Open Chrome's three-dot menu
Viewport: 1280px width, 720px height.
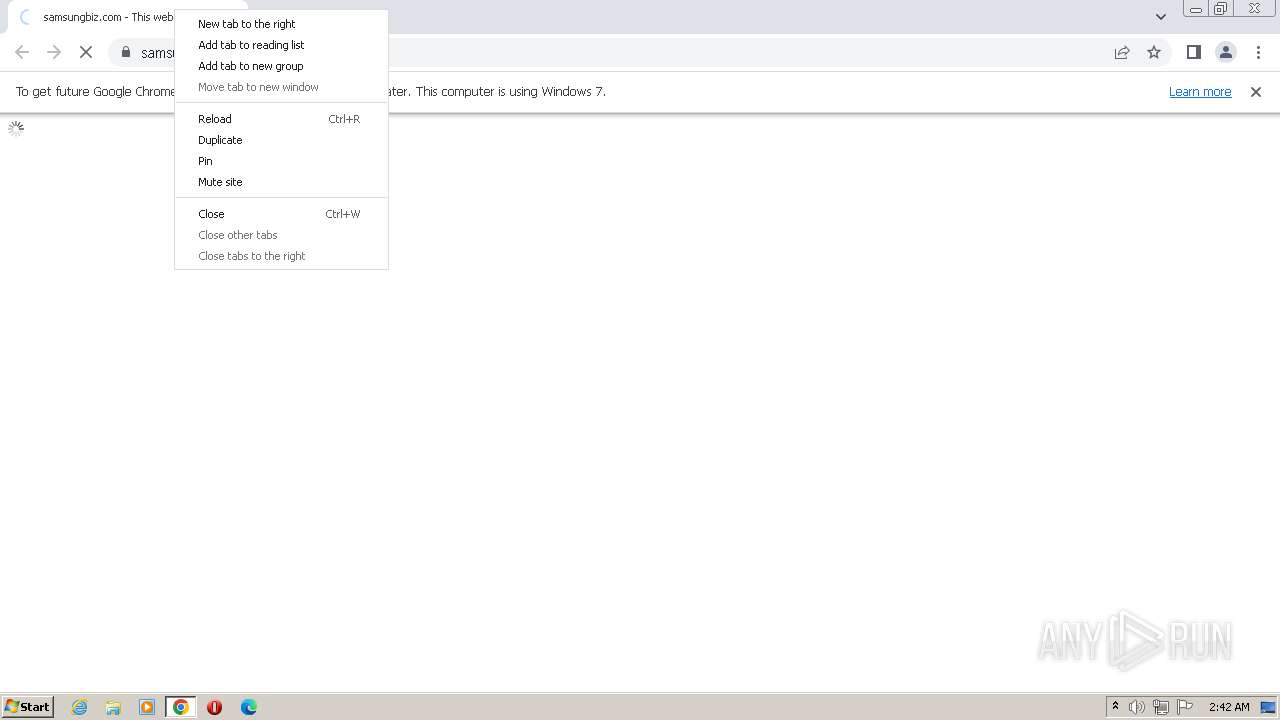pyautogui.click(x=1258, y=52)
